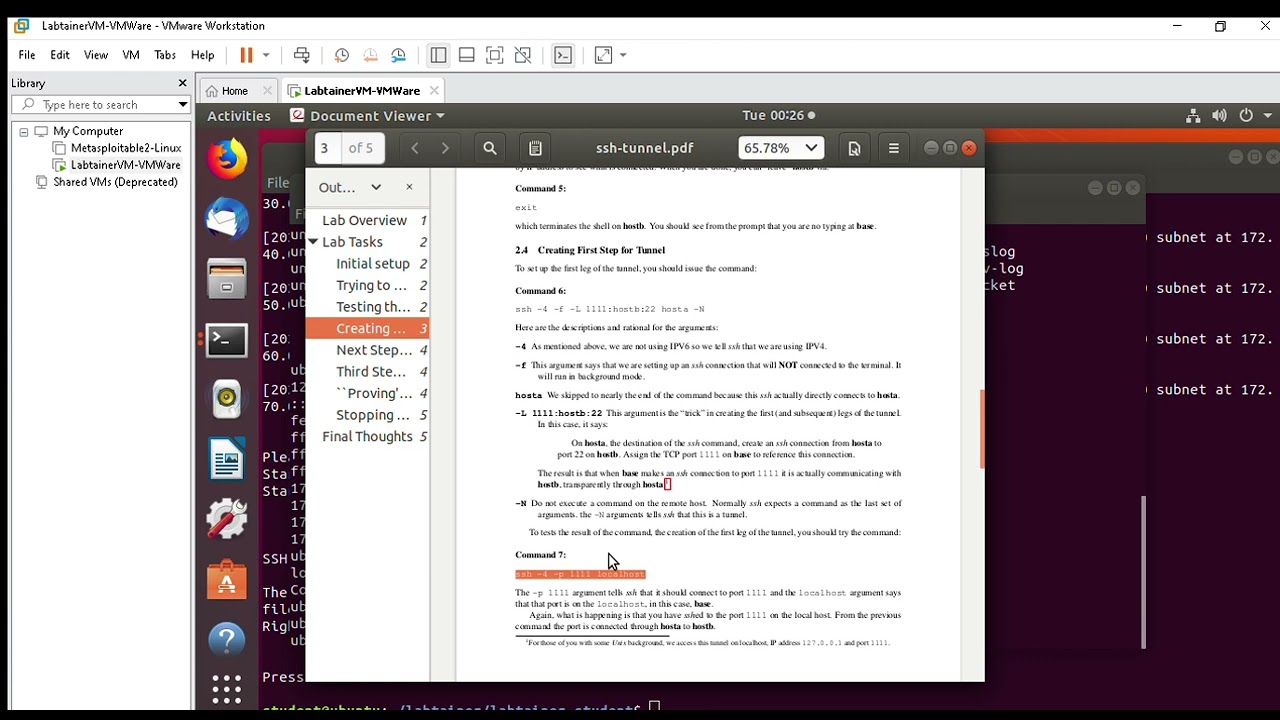Collapse the Lab Tasks outline section

point(313,242)
